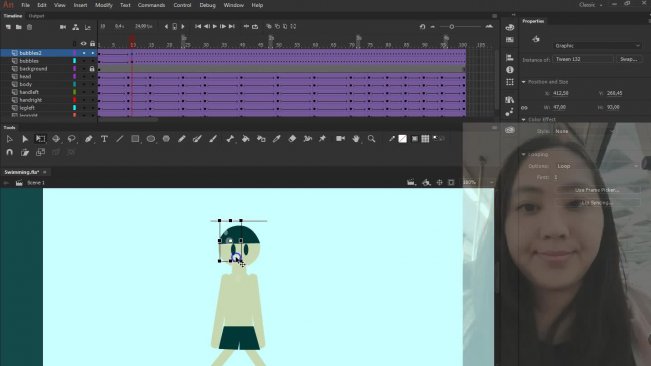Click Use Frame Picker... button
The image size is (651, 366).
597,190
